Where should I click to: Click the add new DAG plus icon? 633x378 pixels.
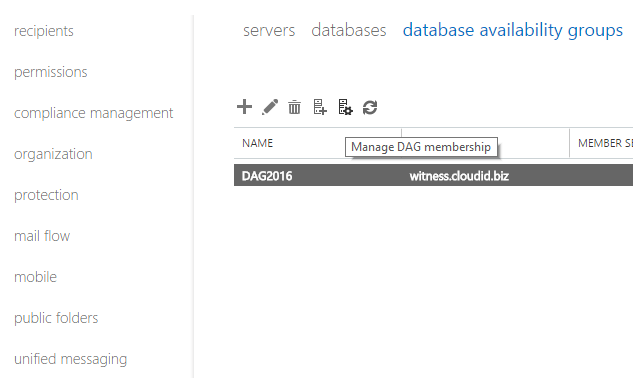click(244, 107)
